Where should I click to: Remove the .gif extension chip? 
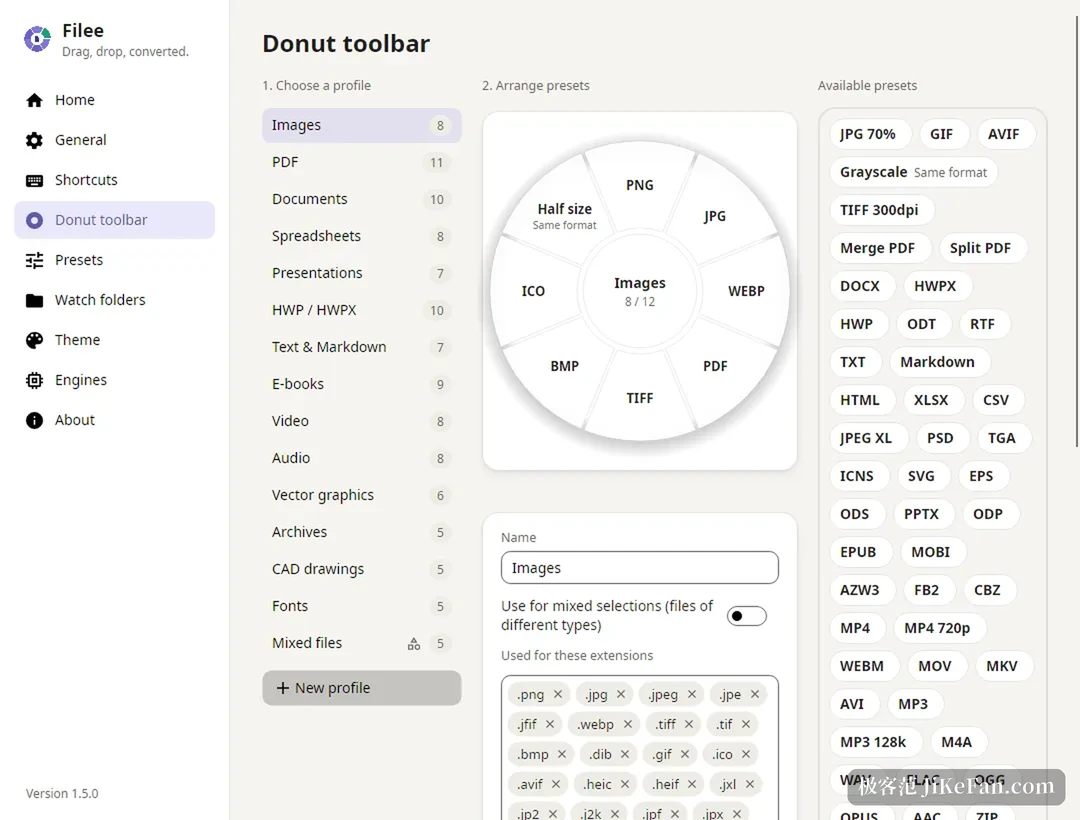[x=685, y=754]
